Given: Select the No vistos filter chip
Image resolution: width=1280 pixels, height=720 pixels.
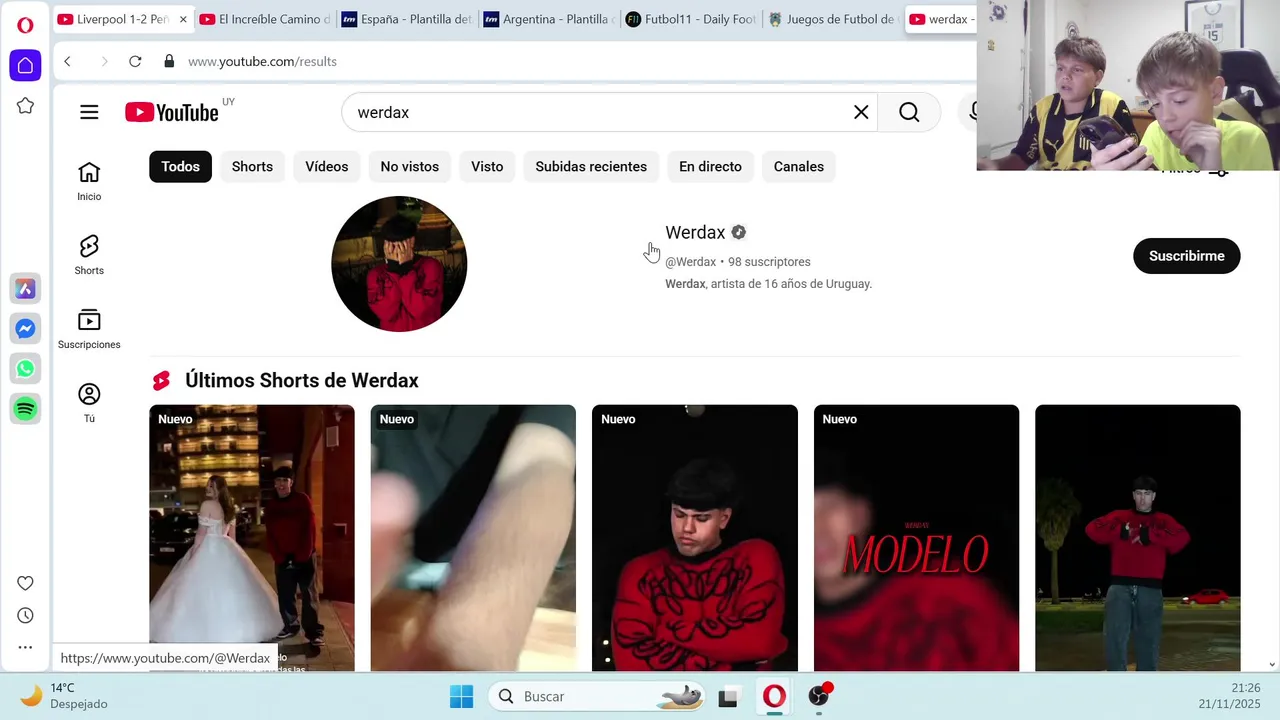Looking at the screenshot, I should pos(410,166).
